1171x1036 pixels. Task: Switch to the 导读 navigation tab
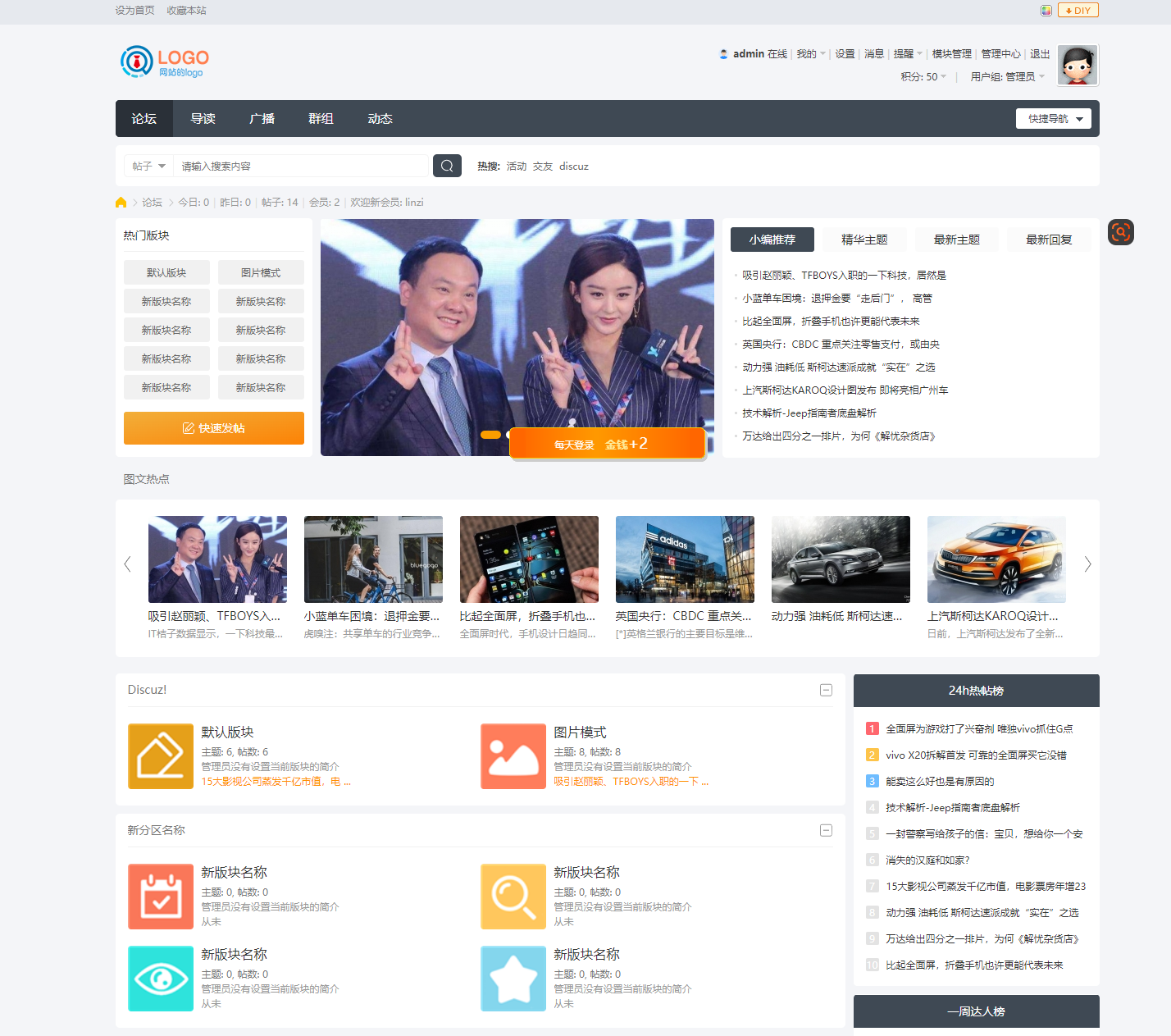click(x=203, y=119)
